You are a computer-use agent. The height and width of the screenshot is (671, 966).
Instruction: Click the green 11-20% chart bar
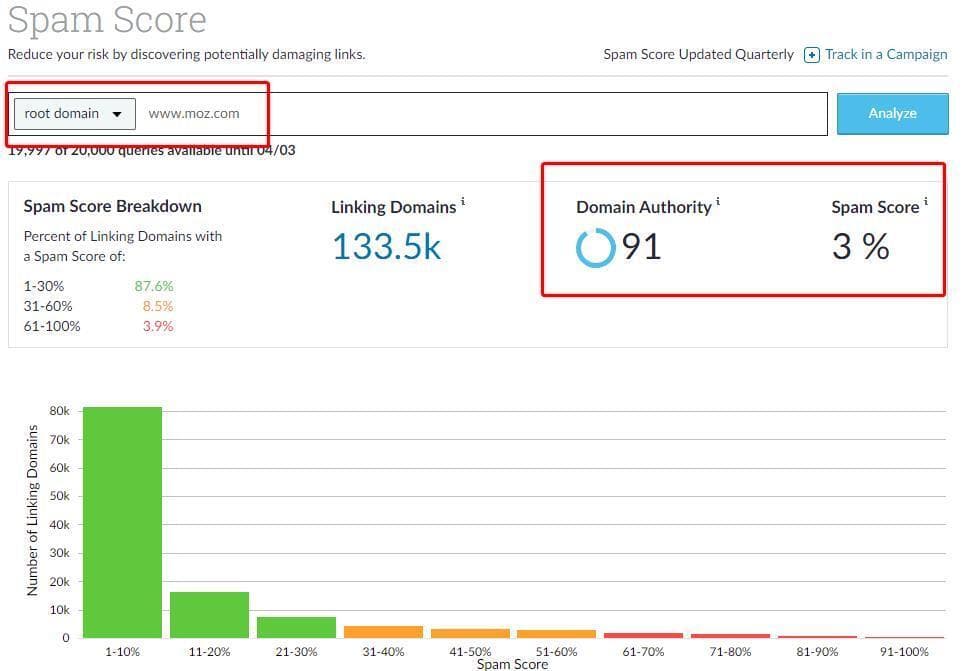point(208,615)
